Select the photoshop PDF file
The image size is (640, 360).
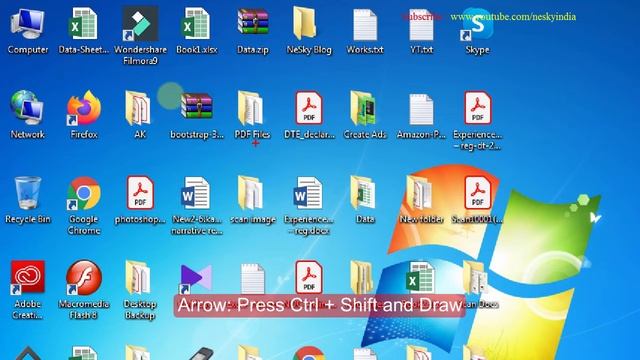140,193
